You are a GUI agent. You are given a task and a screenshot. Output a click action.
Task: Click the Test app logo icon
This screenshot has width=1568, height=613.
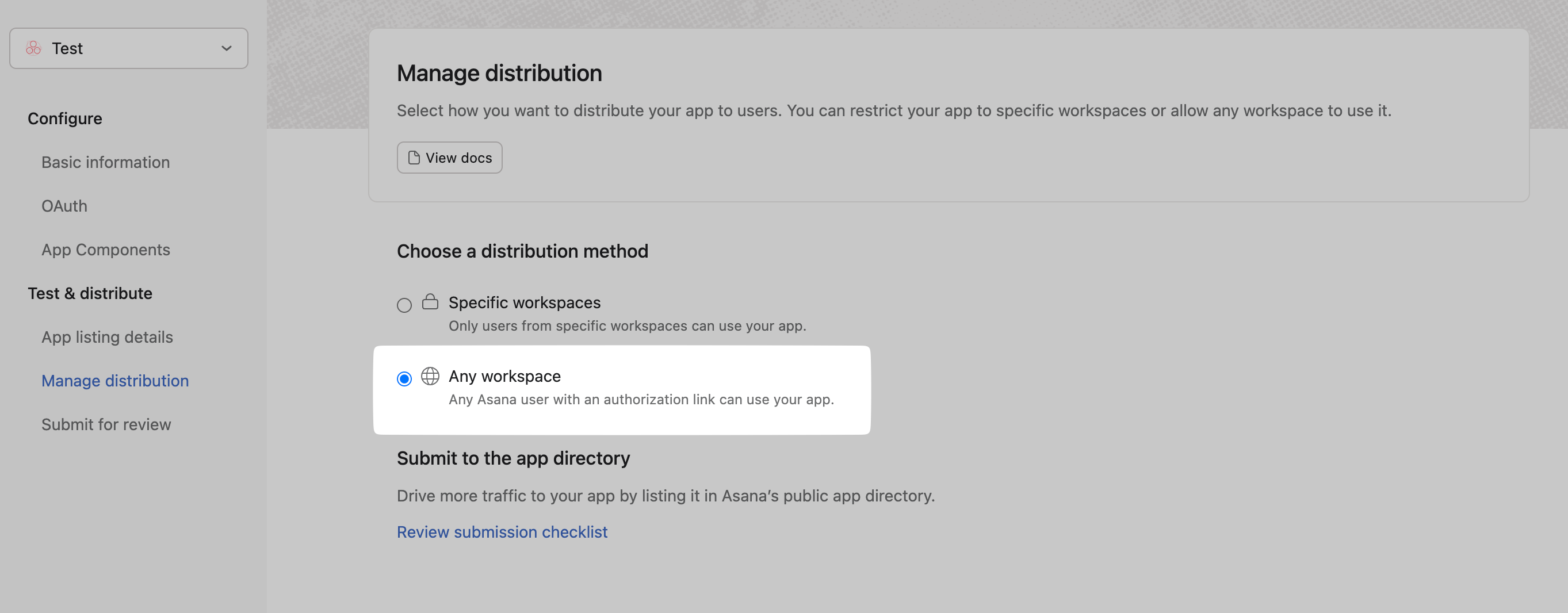[33, 48]
